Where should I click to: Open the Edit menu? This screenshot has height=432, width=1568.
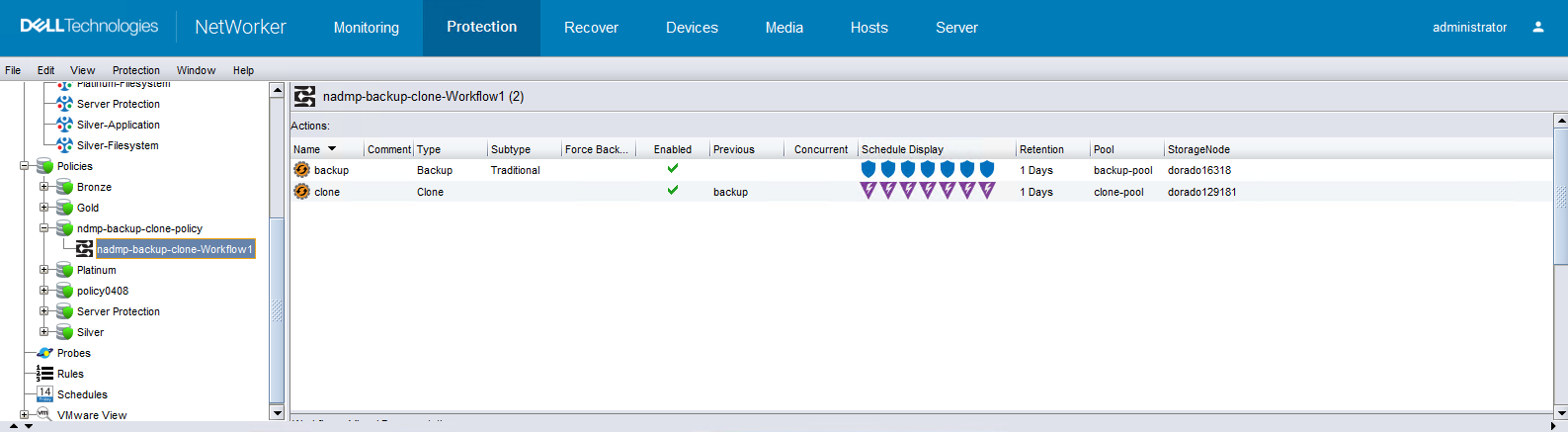pyautogui.click(x=45, y=70)
